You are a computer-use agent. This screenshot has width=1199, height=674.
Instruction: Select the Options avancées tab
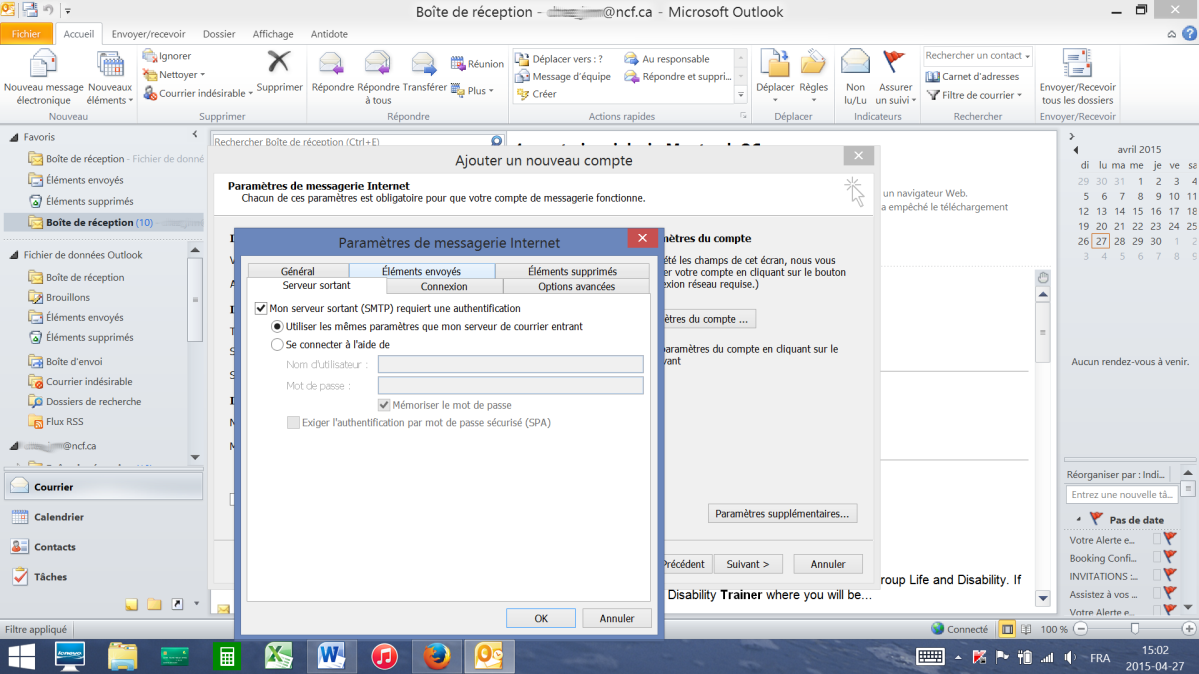coord(577,286)
